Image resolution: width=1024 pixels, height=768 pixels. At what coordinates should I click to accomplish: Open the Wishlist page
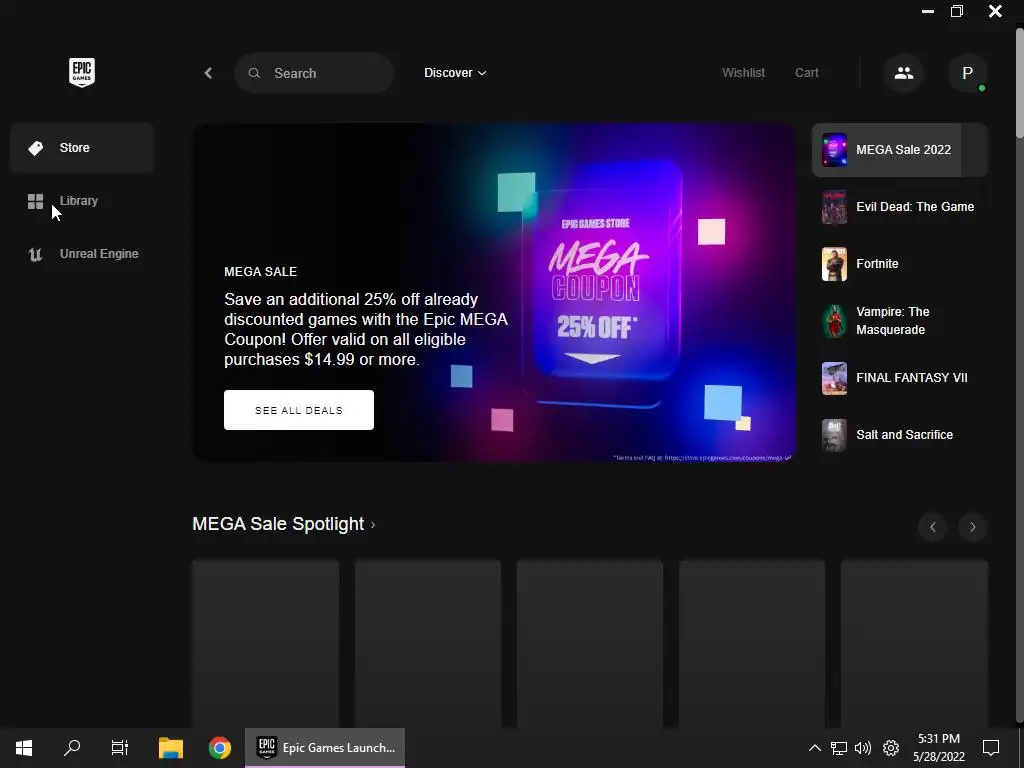pos(743,72)
